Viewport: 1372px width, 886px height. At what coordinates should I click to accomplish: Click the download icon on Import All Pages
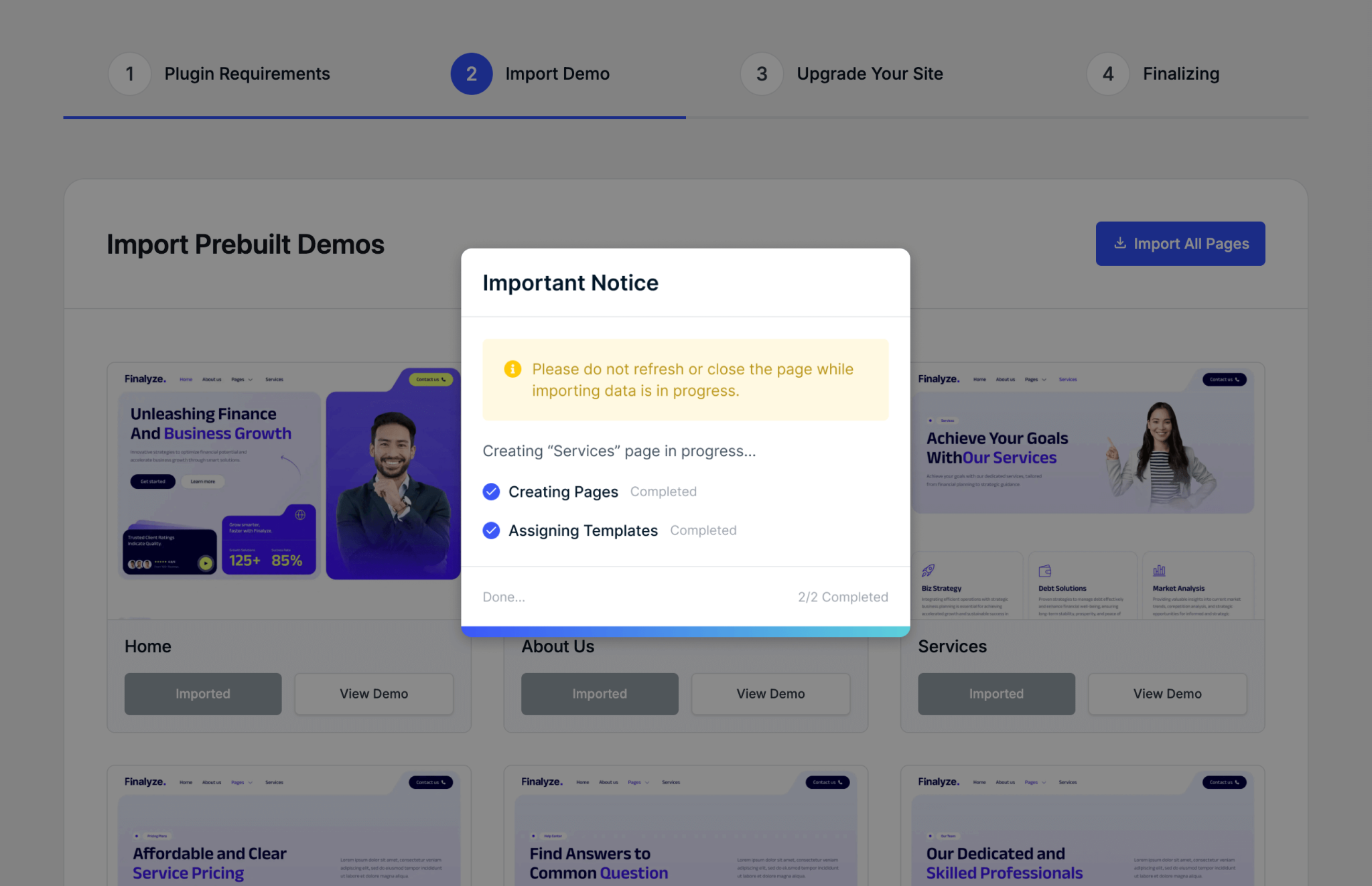coord(1119,243)
